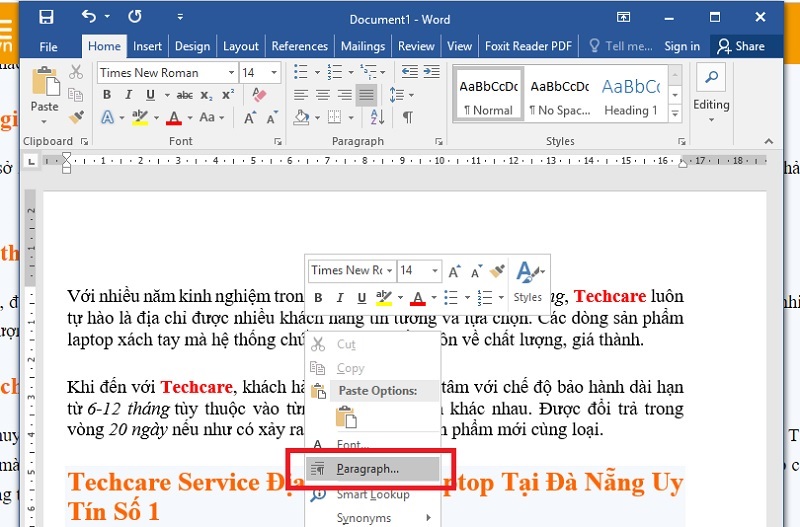Clear all formatting with eraser icon
This screenshot has height=527, width=800.
[259, 94]
